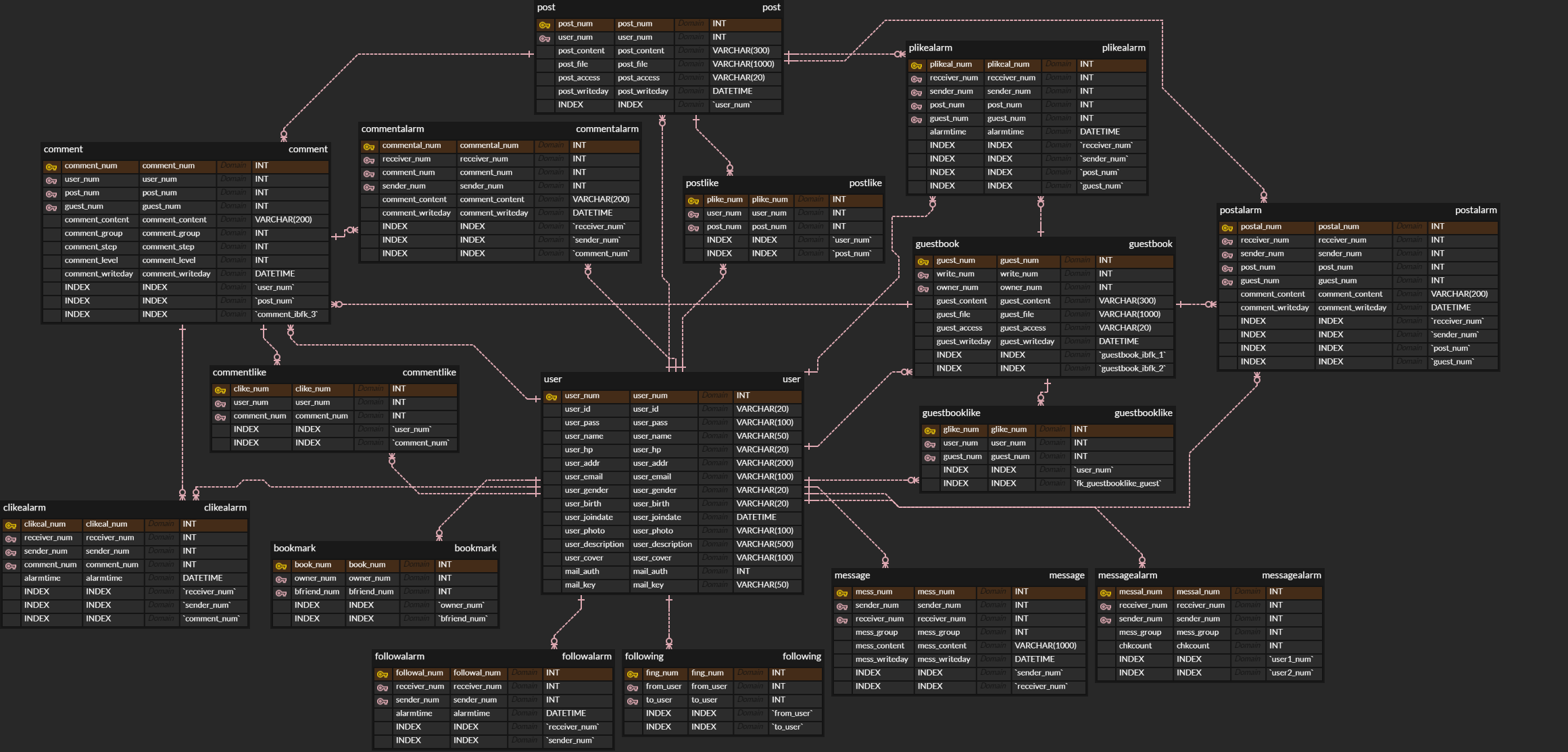Click the primary key icon of user_num in the user table

click(x=552, y=396)
